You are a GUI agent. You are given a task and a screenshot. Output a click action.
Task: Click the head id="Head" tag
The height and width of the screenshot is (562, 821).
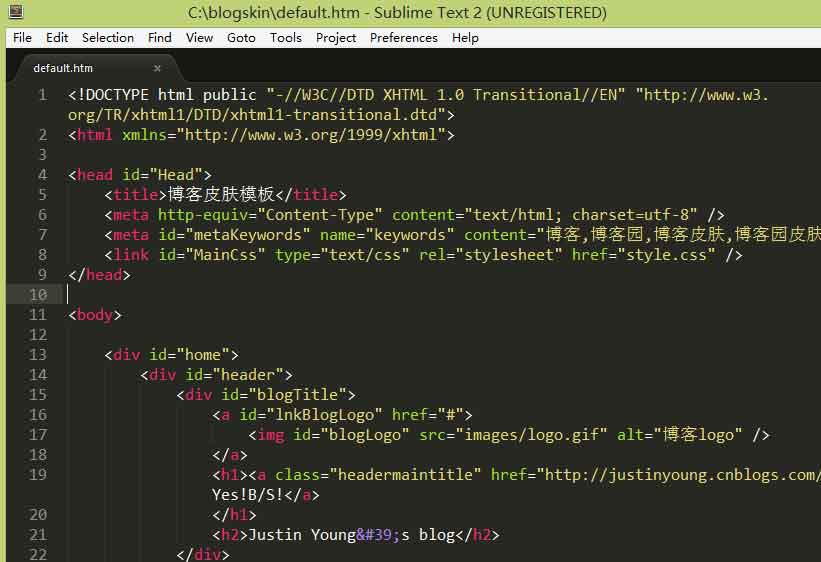(x=140, y=174)
